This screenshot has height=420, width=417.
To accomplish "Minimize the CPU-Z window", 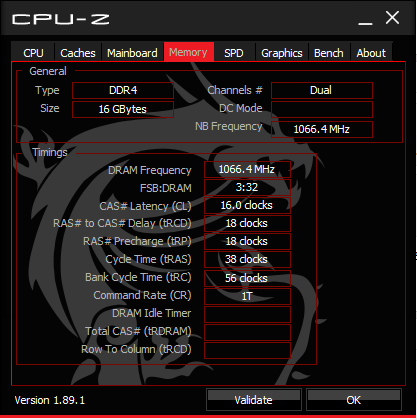I will [365, 19].
